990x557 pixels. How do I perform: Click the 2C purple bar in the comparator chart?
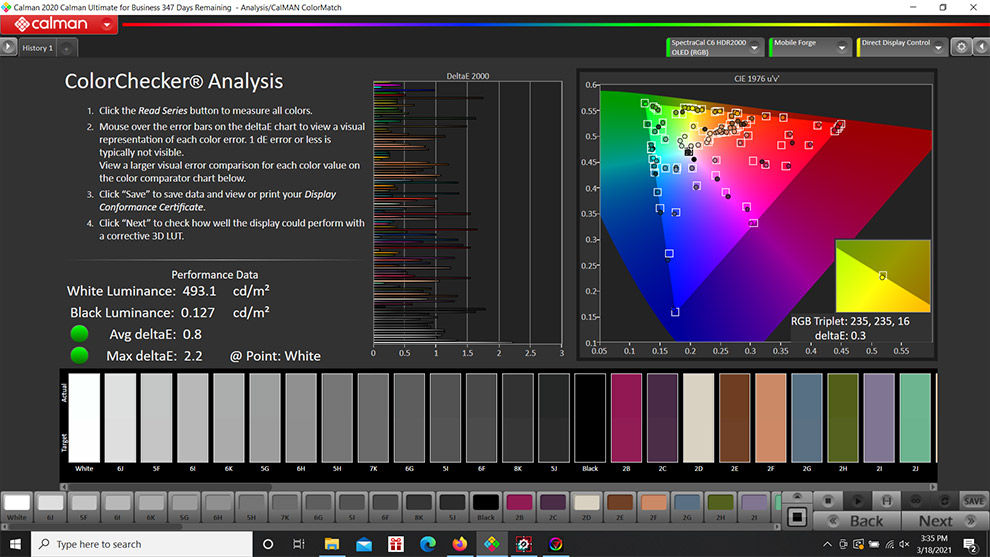[662, 417]
